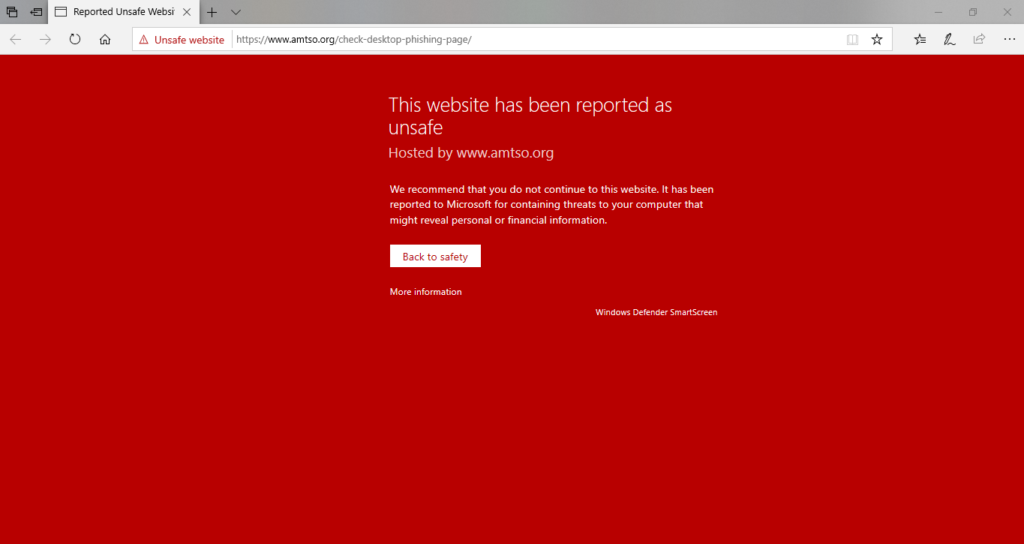1024x544 pixels.
Task: Click 'Hosted by www.amtso.org' text
Action: (x=471, y=153)
